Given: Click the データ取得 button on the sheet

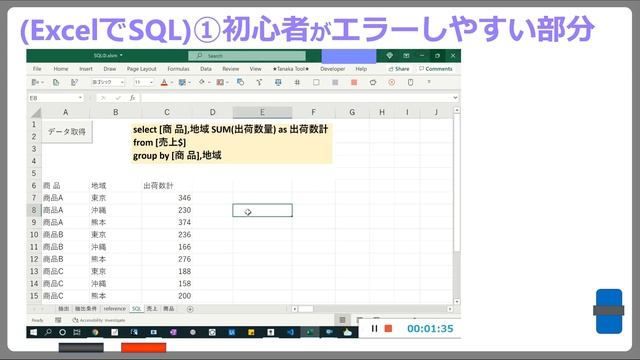Looking at the screenshot, I should 67,131.
